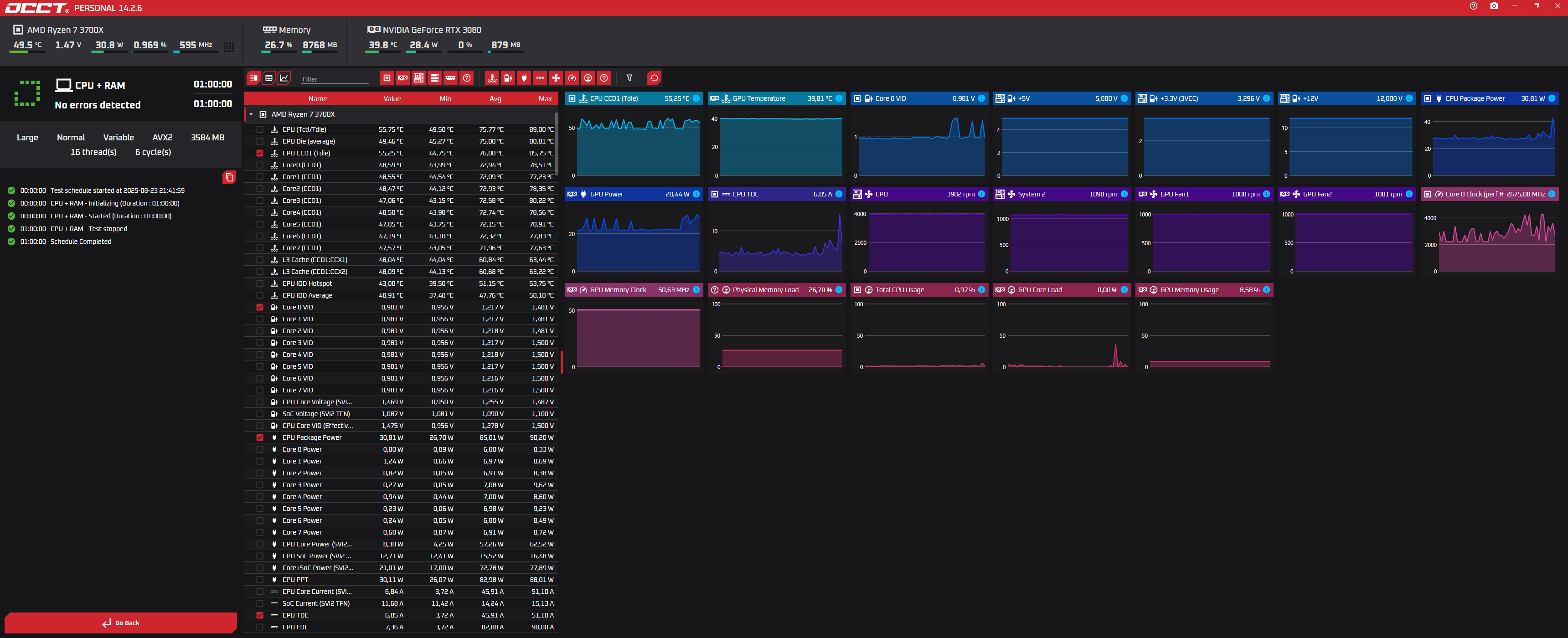Sort the table by Name column
The height and width of the screenshot is (638, 1568).
[317, 98]
